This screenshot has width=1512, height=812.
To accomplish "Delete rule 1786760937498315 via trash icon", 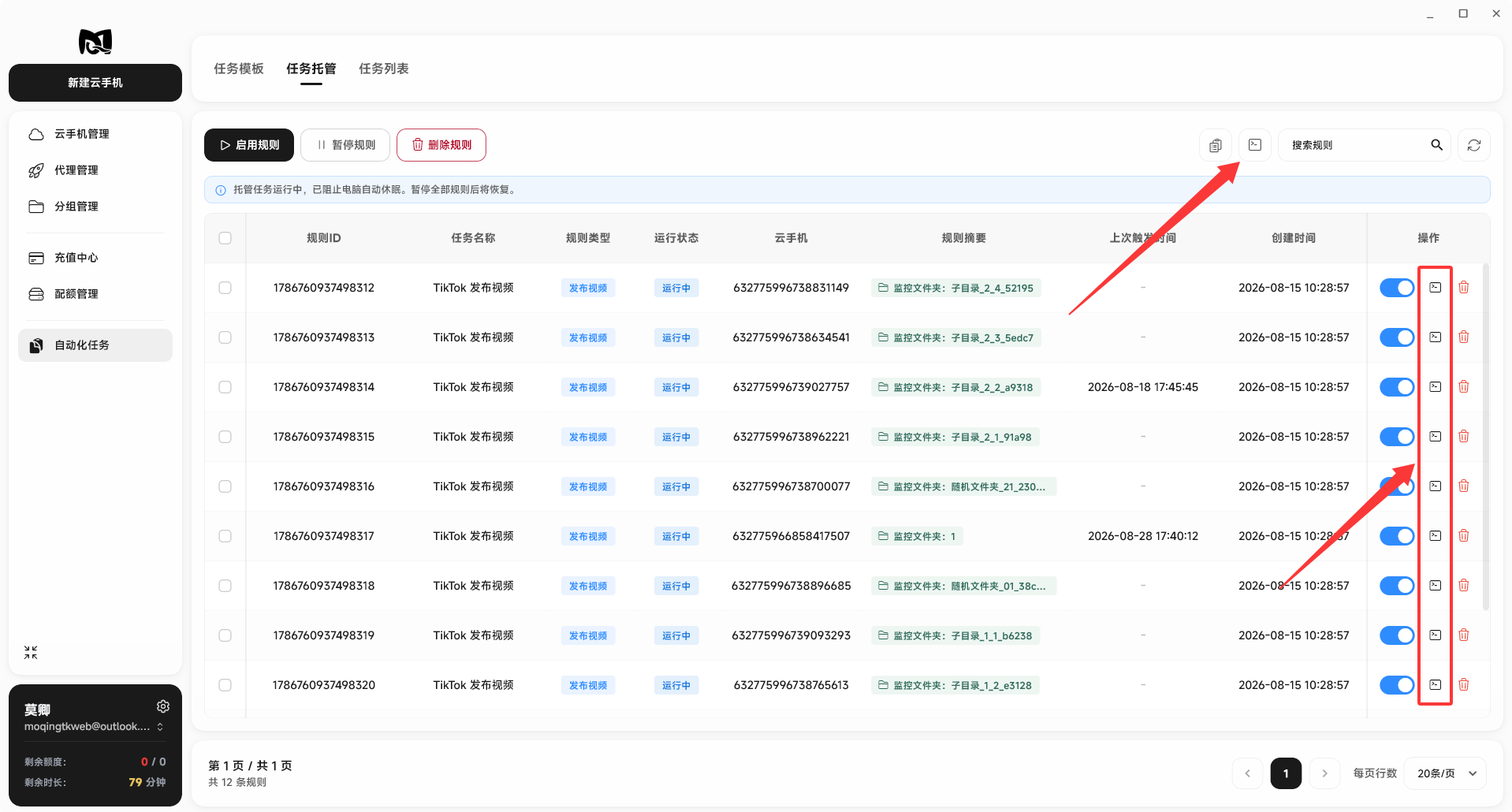I will pos(1464,437).
